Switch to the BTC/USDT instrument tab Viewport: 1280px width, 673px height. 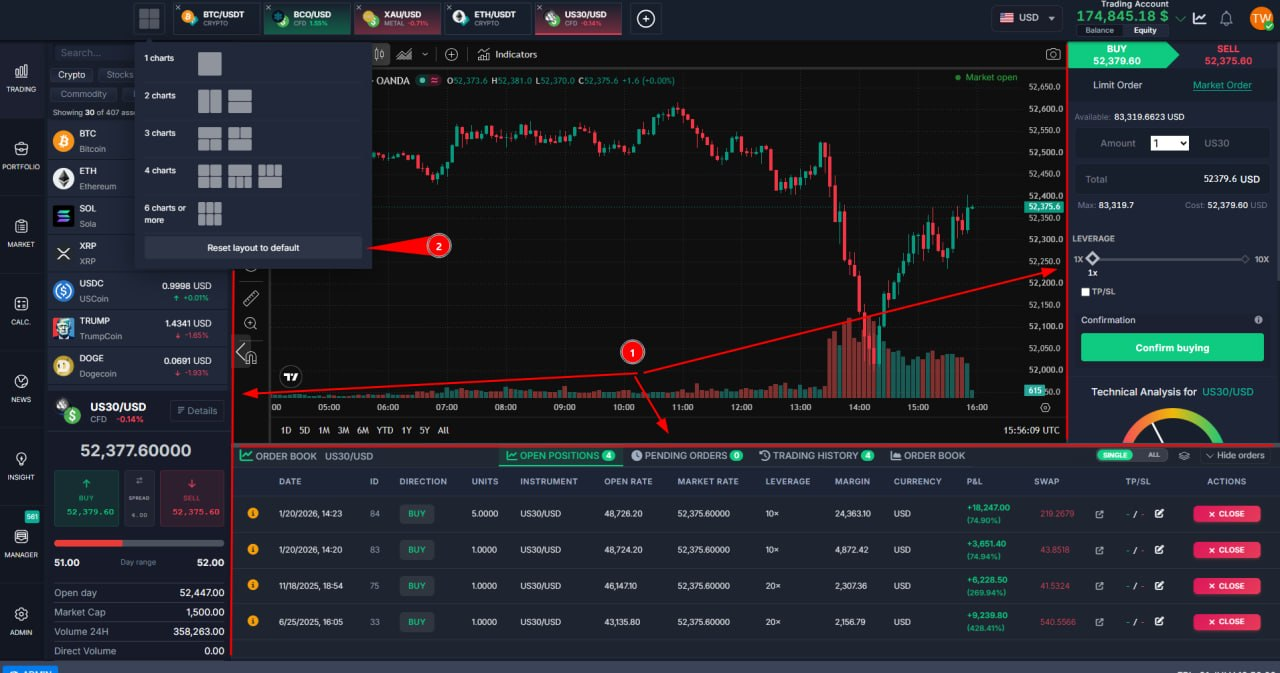pos(219,18)
